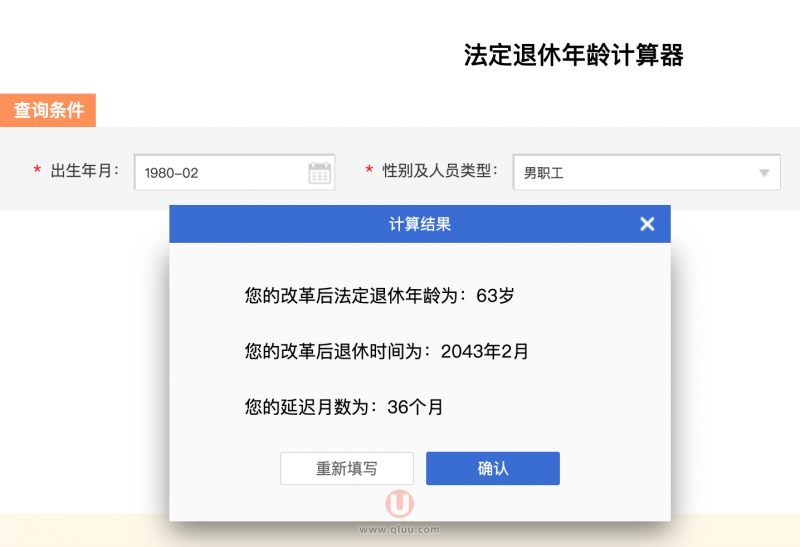Click the retirement time result line showing 2043年2月
Screen dimensions: 800x547
(387, 351)
